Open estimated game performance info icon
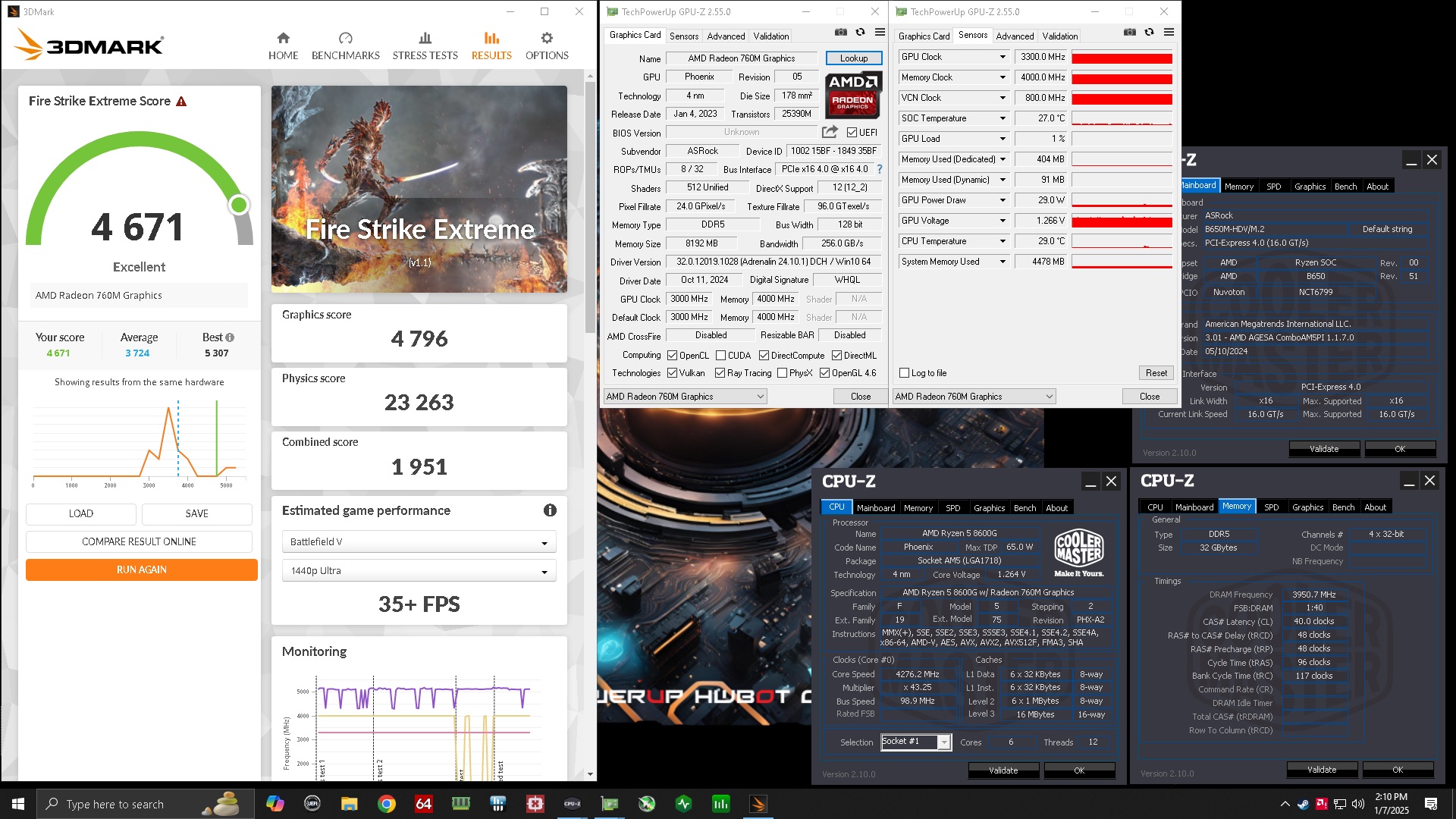The width and height of the screenshot is (1456, 819). point(550,510)
